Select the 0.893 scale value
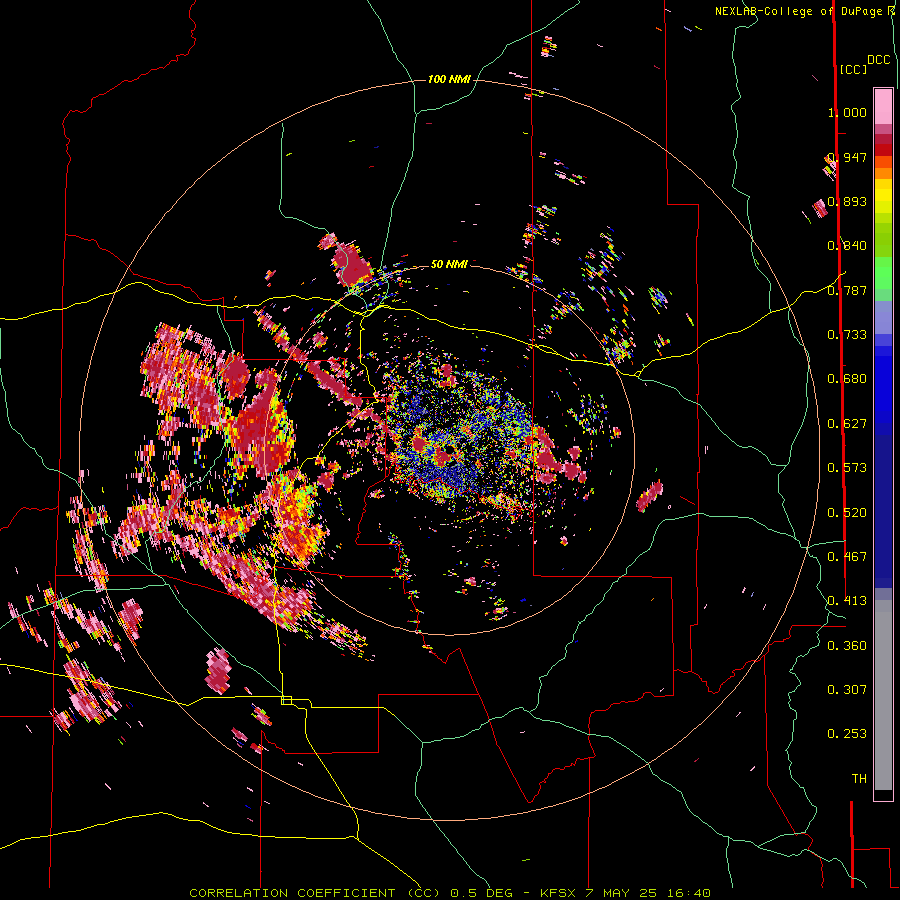Image resolution: width=900 pixels, height=900 pixels. click(x=847, y=201)
